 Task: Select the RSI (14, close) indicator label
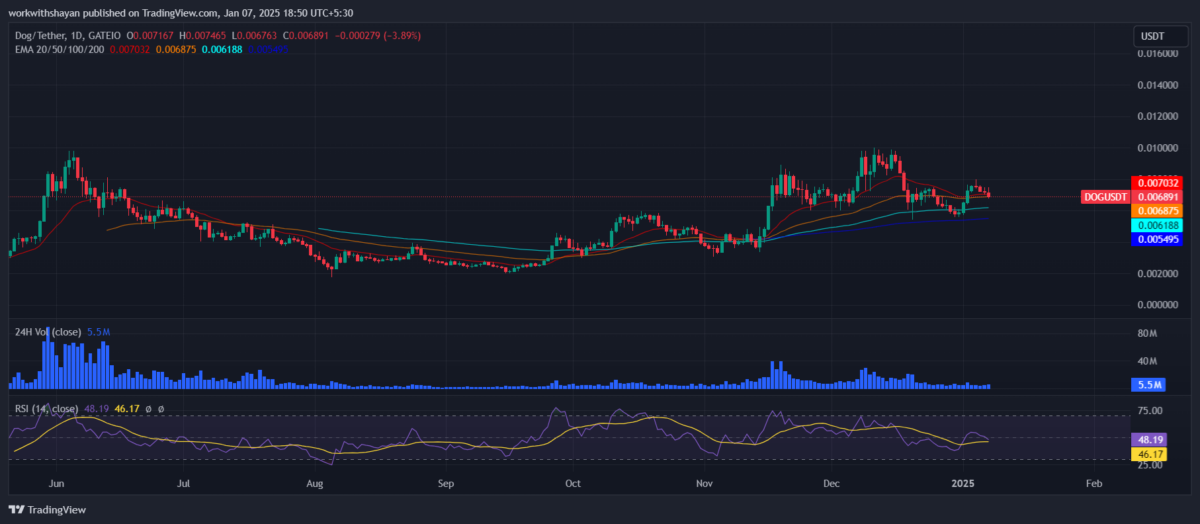tap(46, 409)
